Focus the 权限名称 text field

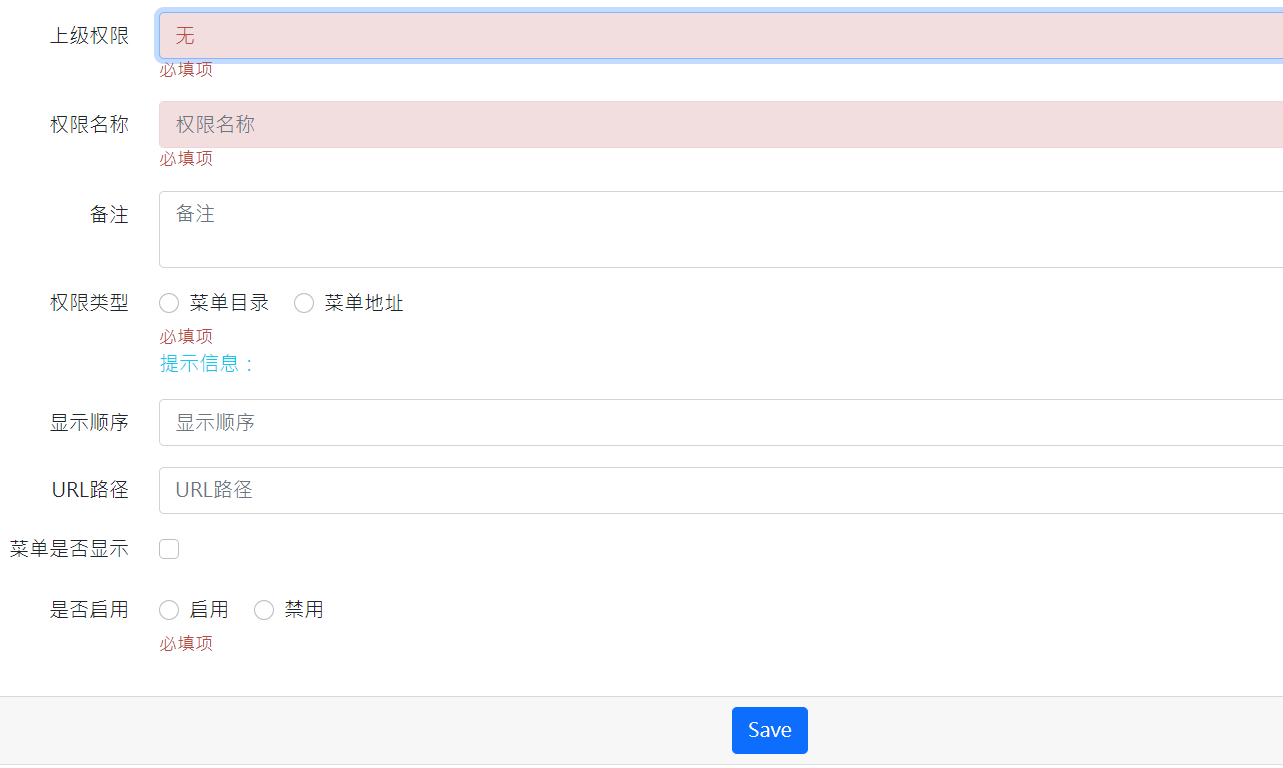721,124
